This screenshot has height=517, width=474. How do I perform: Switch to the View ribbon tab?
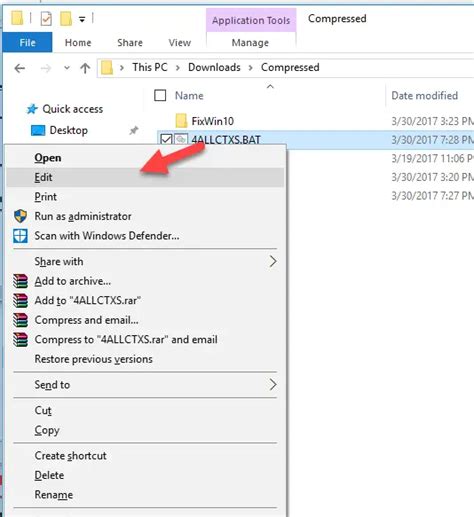(180, 43)
